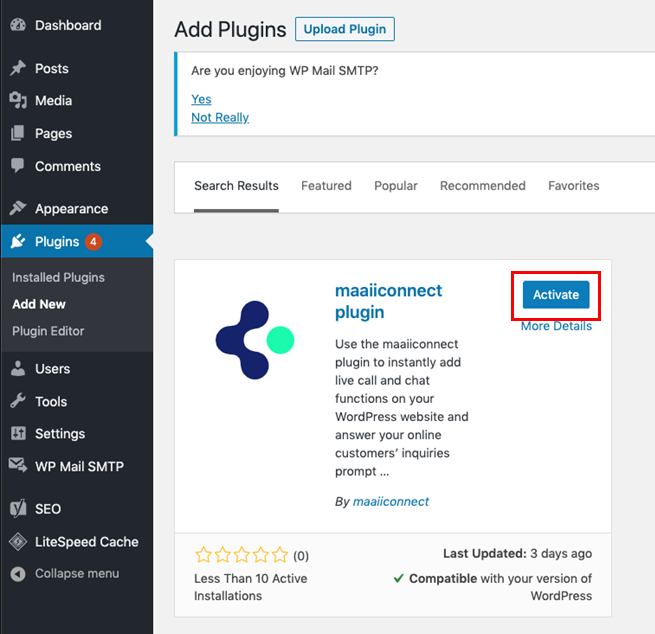655x634 pixels.
Task: Open Installed Plugins submenu
Action: click(x=58, y=277)
